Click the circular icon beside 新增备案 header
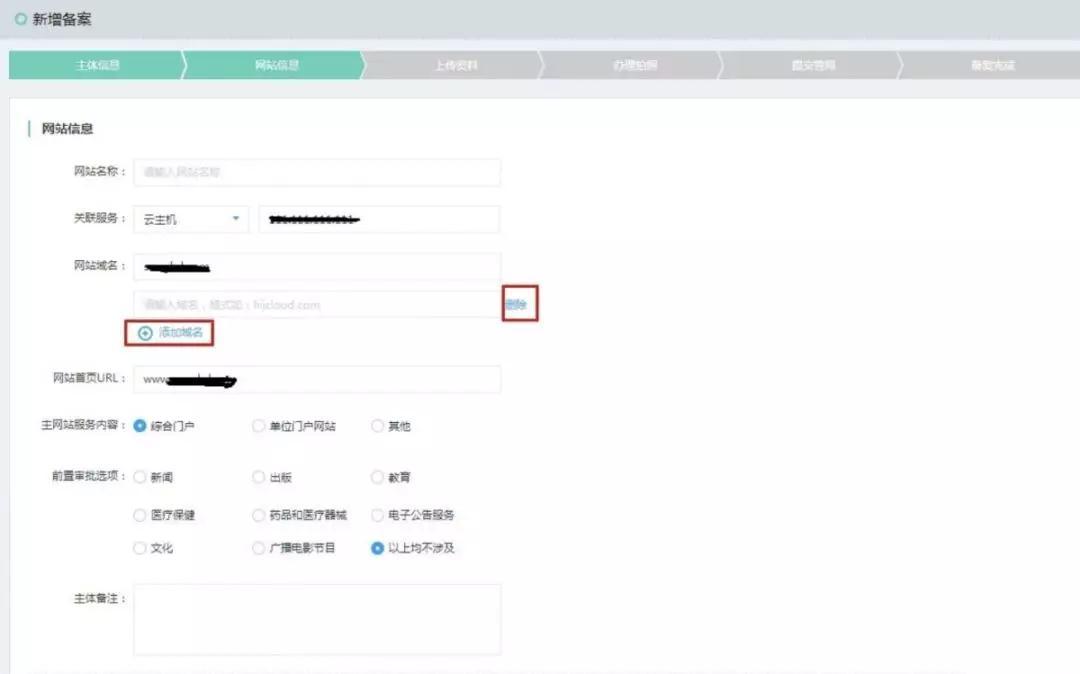This screenshot has height=674, width=1080. (22, 19)
